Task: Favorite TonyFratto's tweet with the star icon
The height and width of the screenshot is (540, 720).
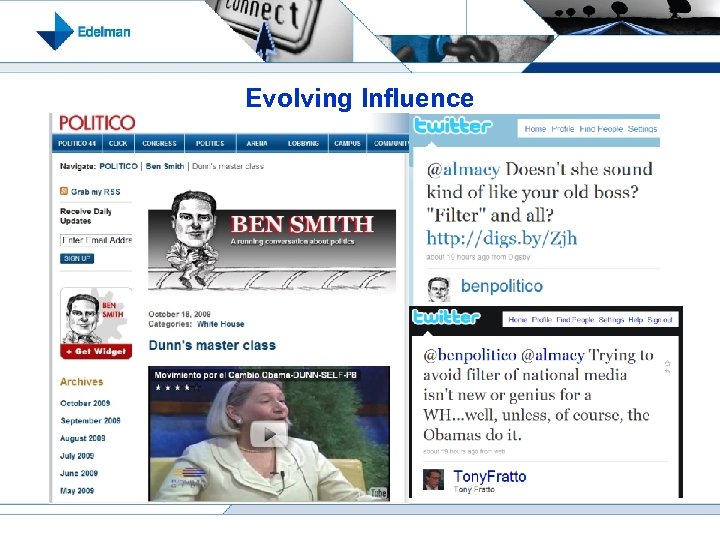Action: click(668, 364)
